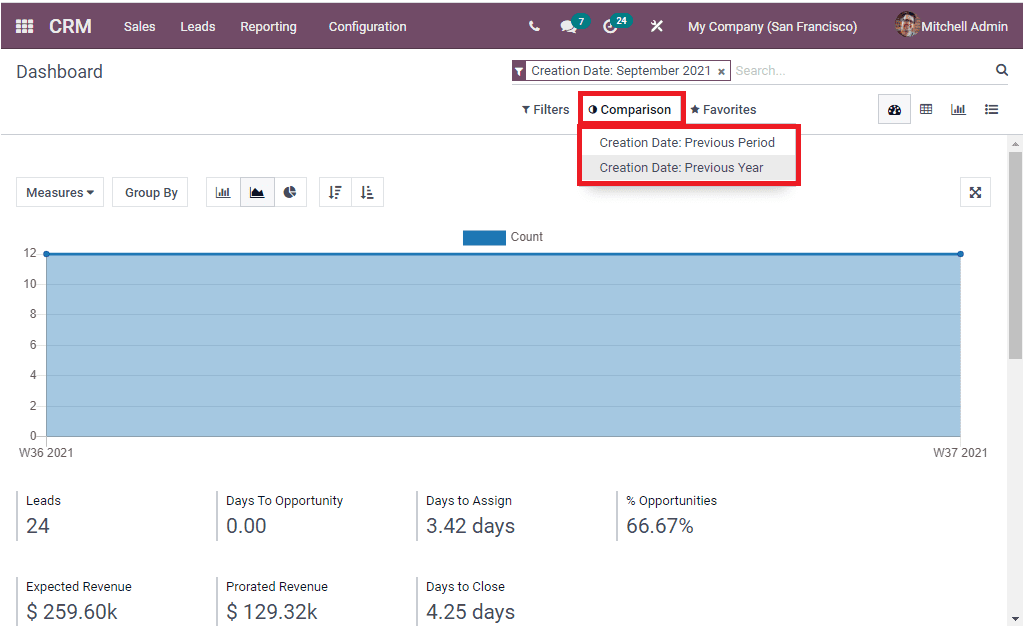
Task: Open the Discuss messages bubble
Action: (567, 25)
